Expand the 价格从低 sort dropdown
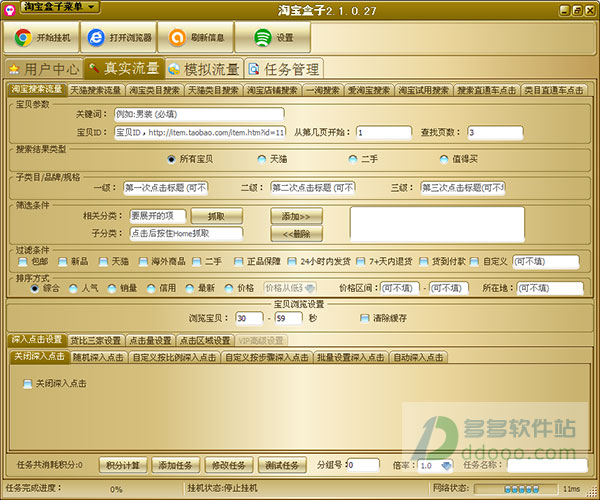The width and height of the screenshot is (600, 500). pos(309,288)
